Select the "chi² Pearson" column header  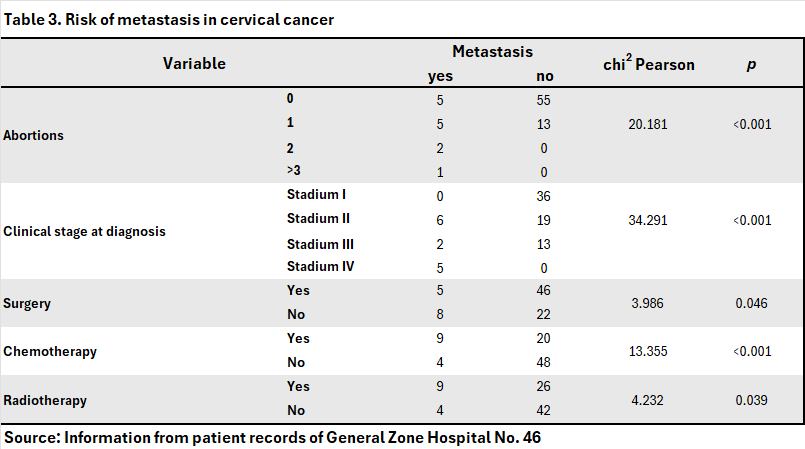(x=648, y=64)
